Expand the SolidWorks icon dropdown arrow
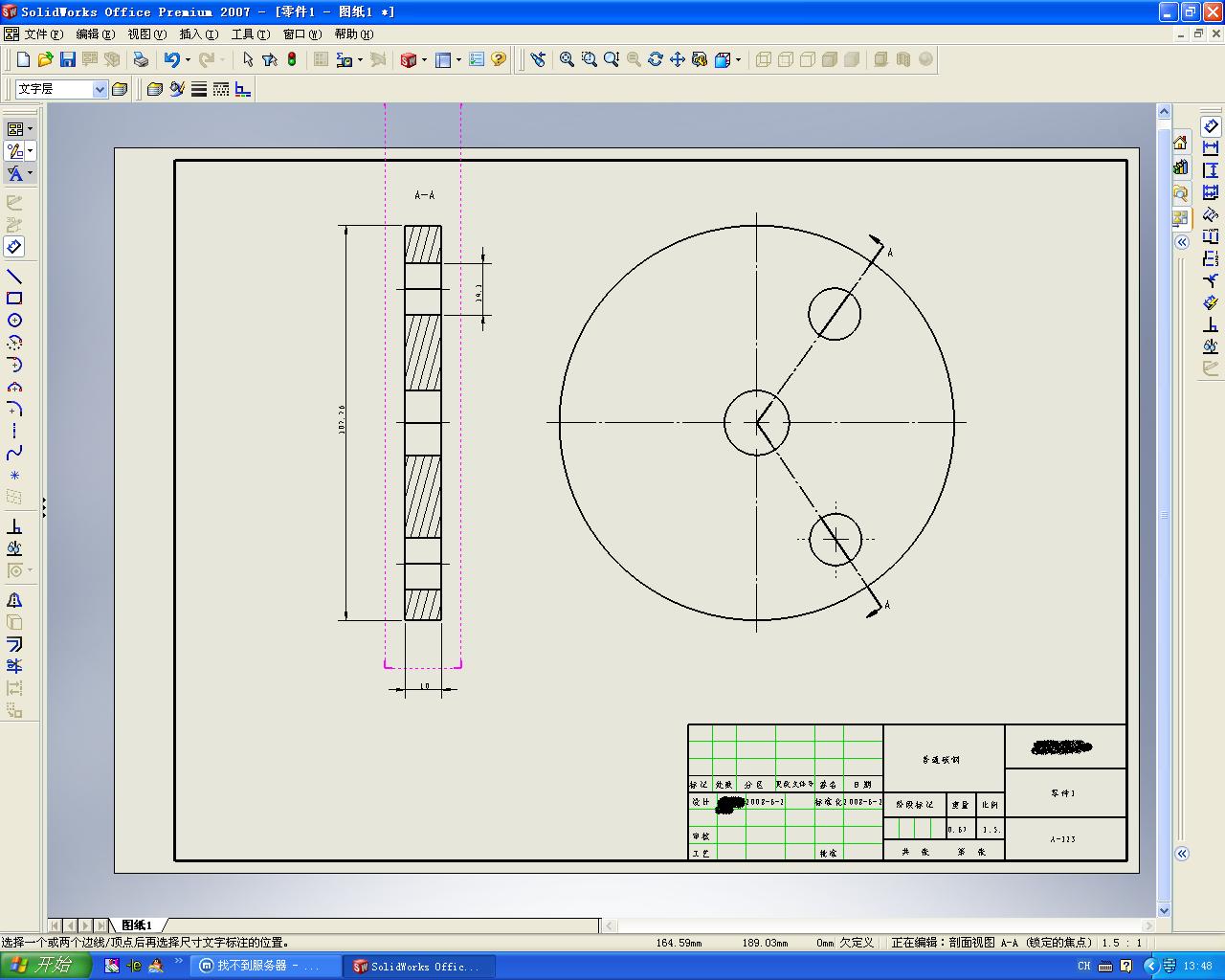Image resolution: width=1225 pixels, height=980 pixels. click(425, 59)
